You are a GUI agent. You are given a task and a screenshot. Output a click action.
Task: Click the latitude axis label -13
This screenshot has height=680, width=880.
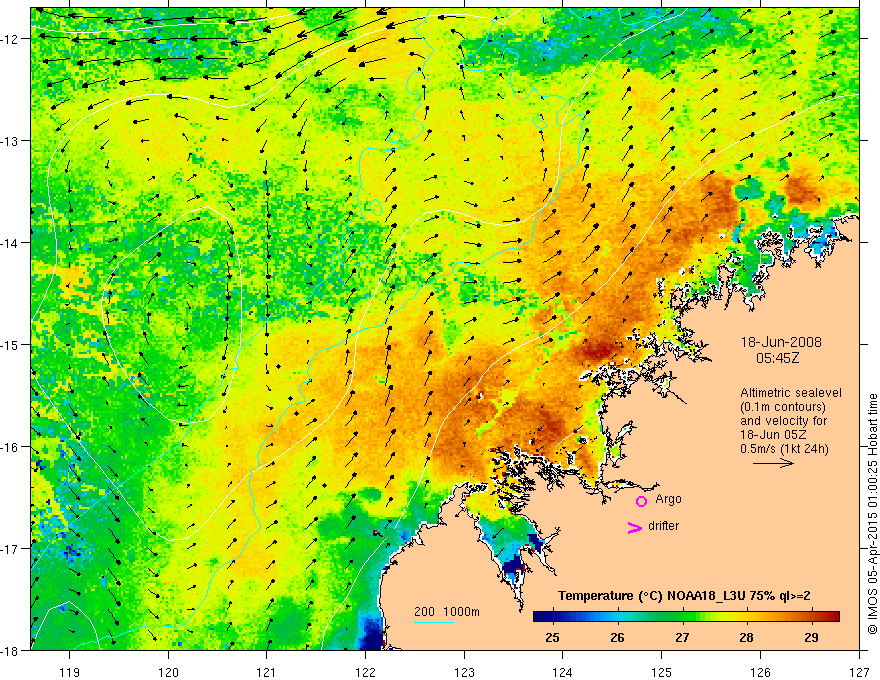(10, 141)
